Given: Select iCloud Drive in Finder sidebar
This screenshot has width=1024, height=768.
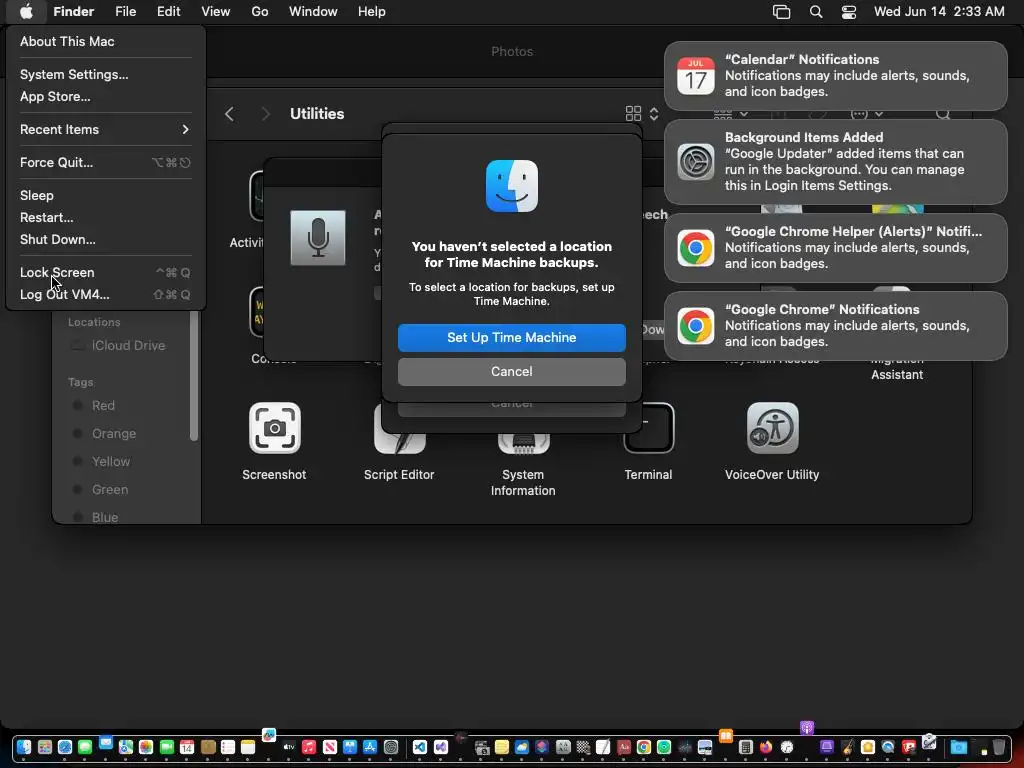Looking at the screenshot, I should tap(128, 345).
